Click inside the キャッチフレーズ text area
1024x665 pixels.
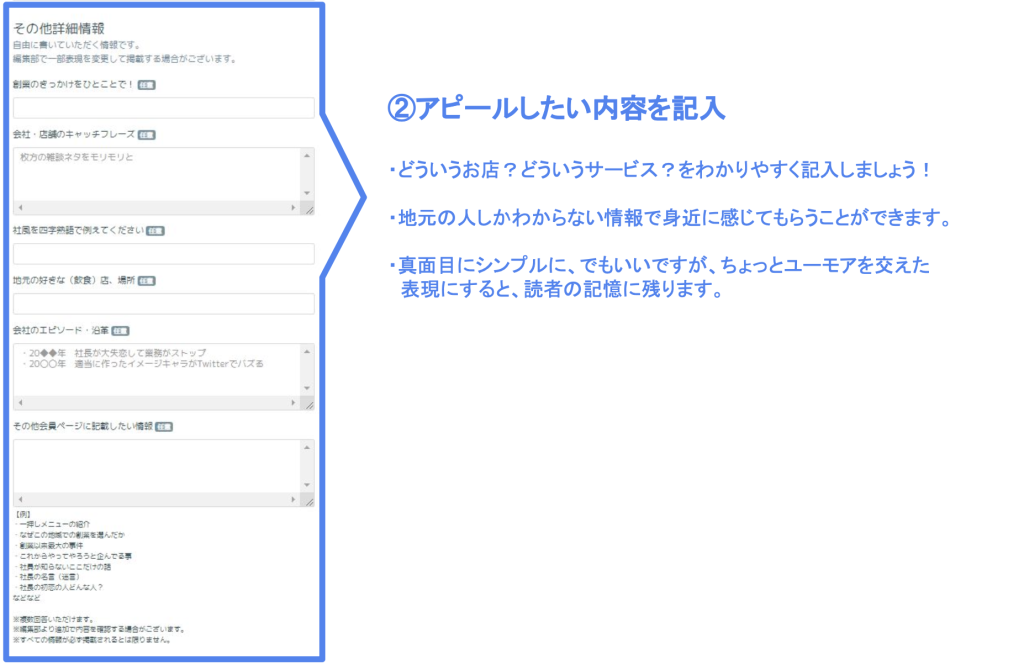click(x=157, y=174)
